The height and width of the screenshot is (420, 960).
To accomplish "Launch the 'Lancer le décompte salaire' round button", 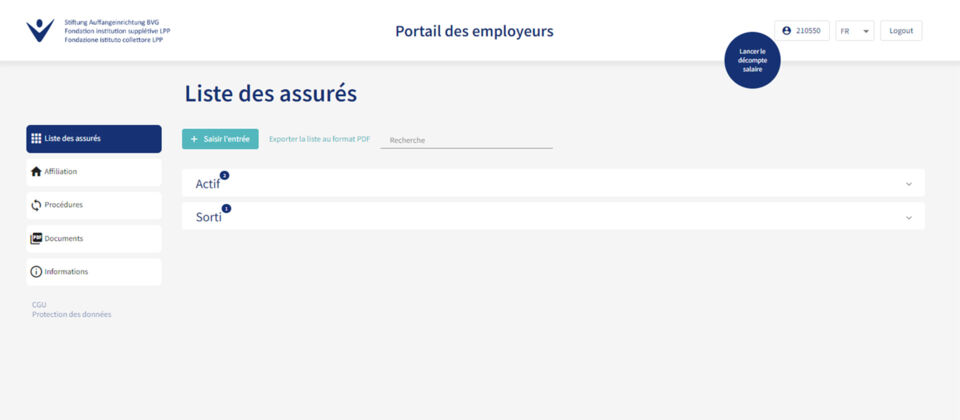I will (x=751, y=60).
